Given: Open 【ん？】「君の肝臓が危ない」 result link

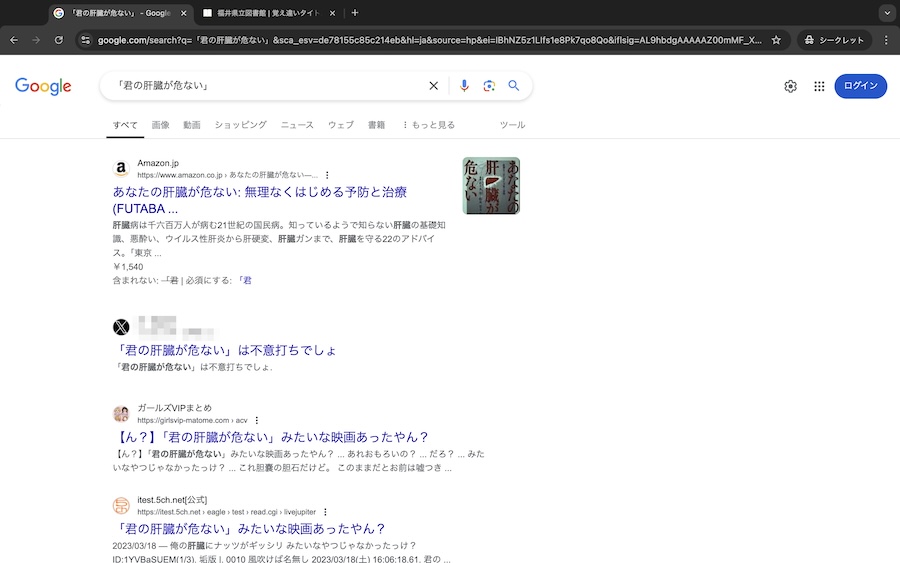Looking at the screenshot, I should (x=271, y=437).
